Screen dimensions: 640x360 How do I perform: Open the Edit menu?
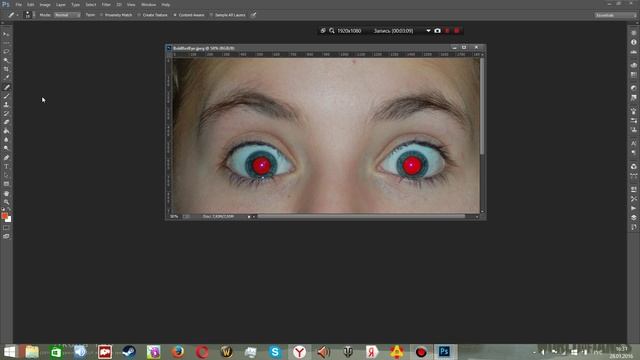31,4
